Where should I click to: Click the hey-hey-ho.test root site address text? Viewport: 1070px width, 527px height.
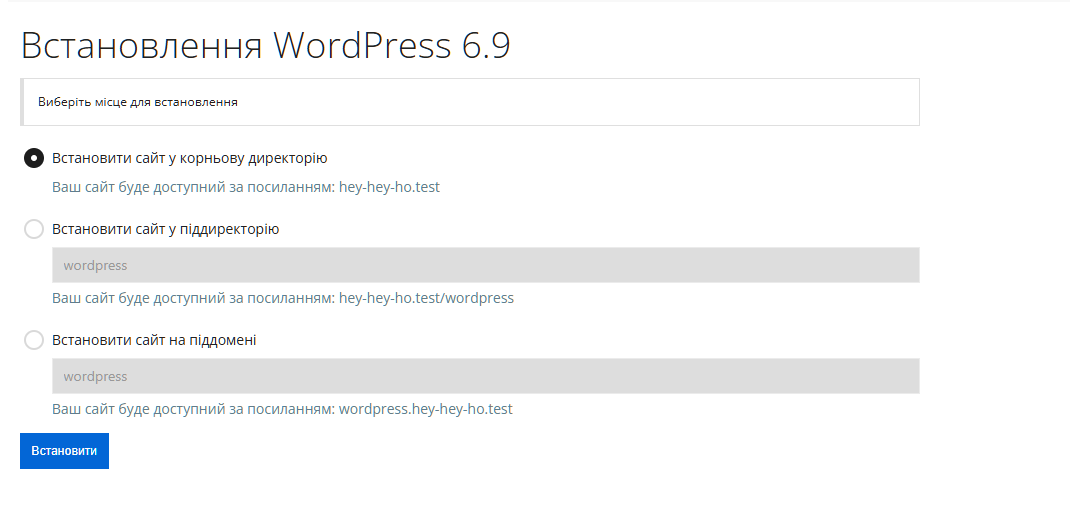tap(390, 187)
